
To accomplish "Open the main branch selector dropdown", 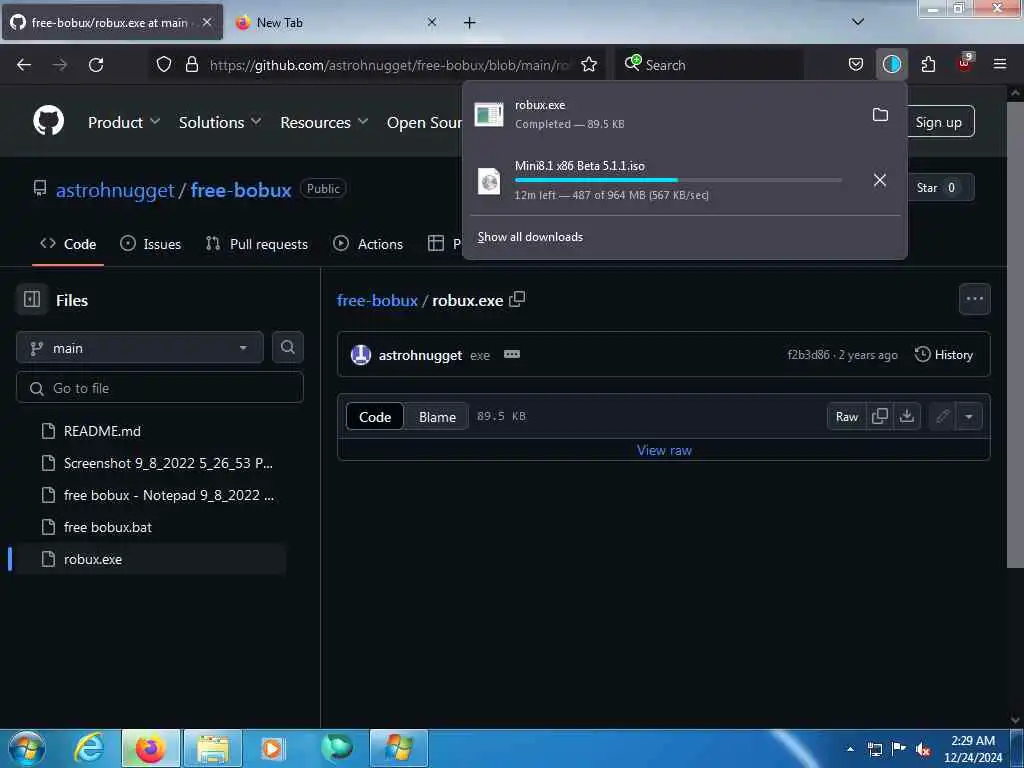I will (x=140, y=348).
